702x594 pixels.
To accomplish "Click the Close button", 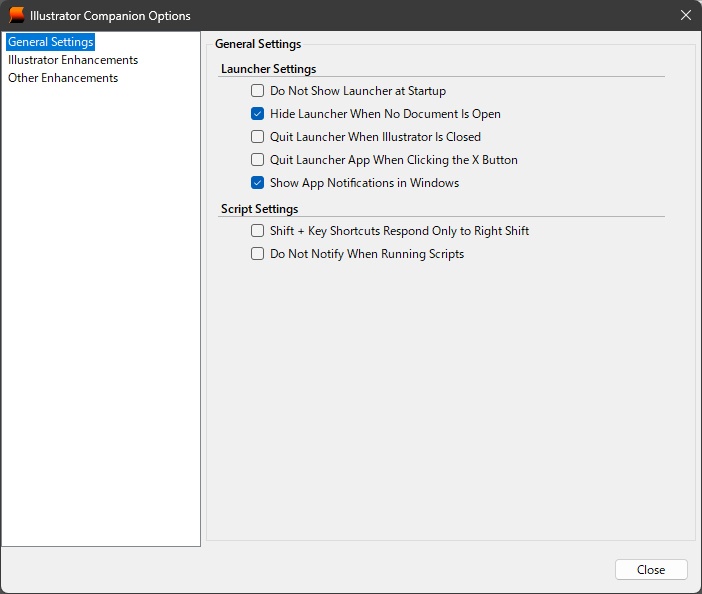I will pos(651,569).
